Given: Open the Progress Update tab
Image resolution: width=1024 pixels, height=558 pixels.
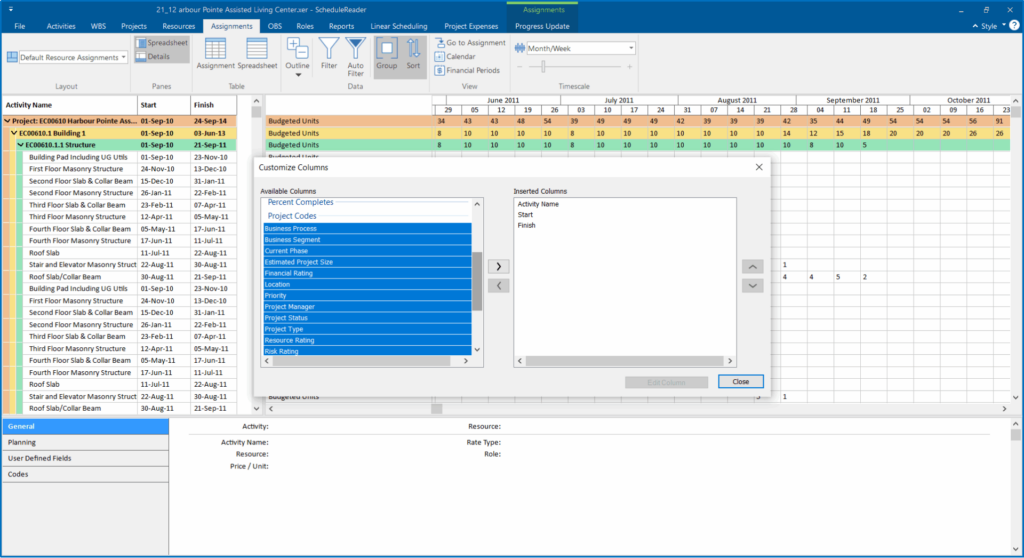Looking at the screenshot, I should tap(542, 26).
